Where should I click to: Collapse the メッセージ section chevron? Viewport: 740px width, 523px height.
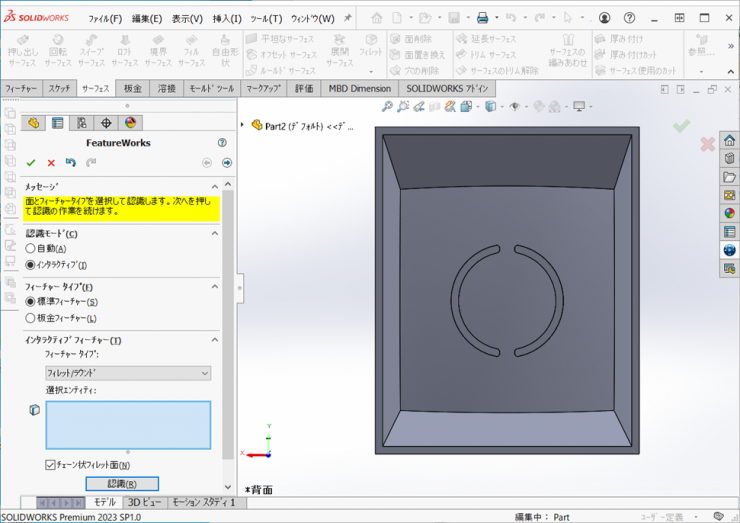(214, 187)
